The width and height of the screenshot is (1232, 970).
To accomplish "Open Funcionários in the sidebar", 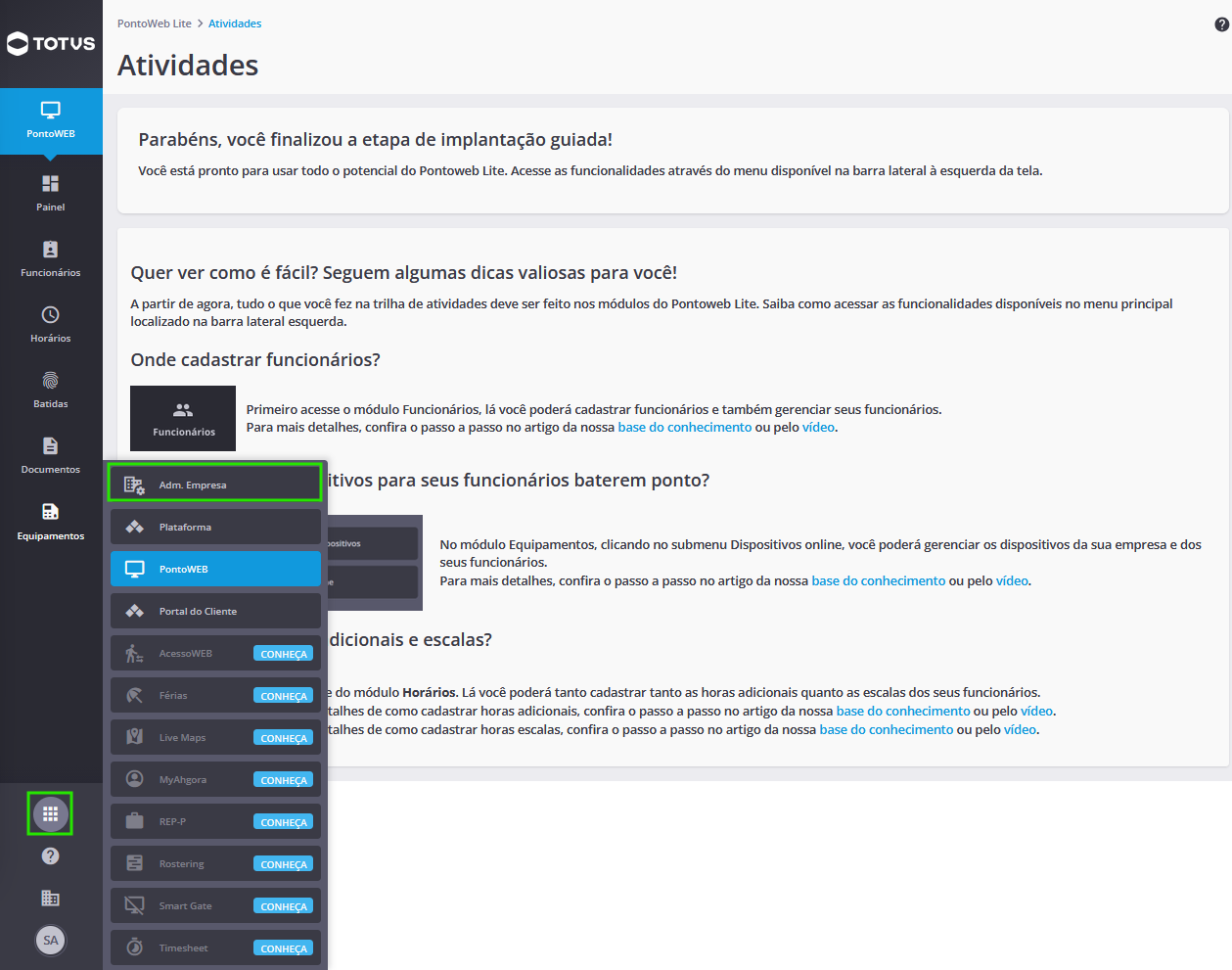I will click(51, 258).
